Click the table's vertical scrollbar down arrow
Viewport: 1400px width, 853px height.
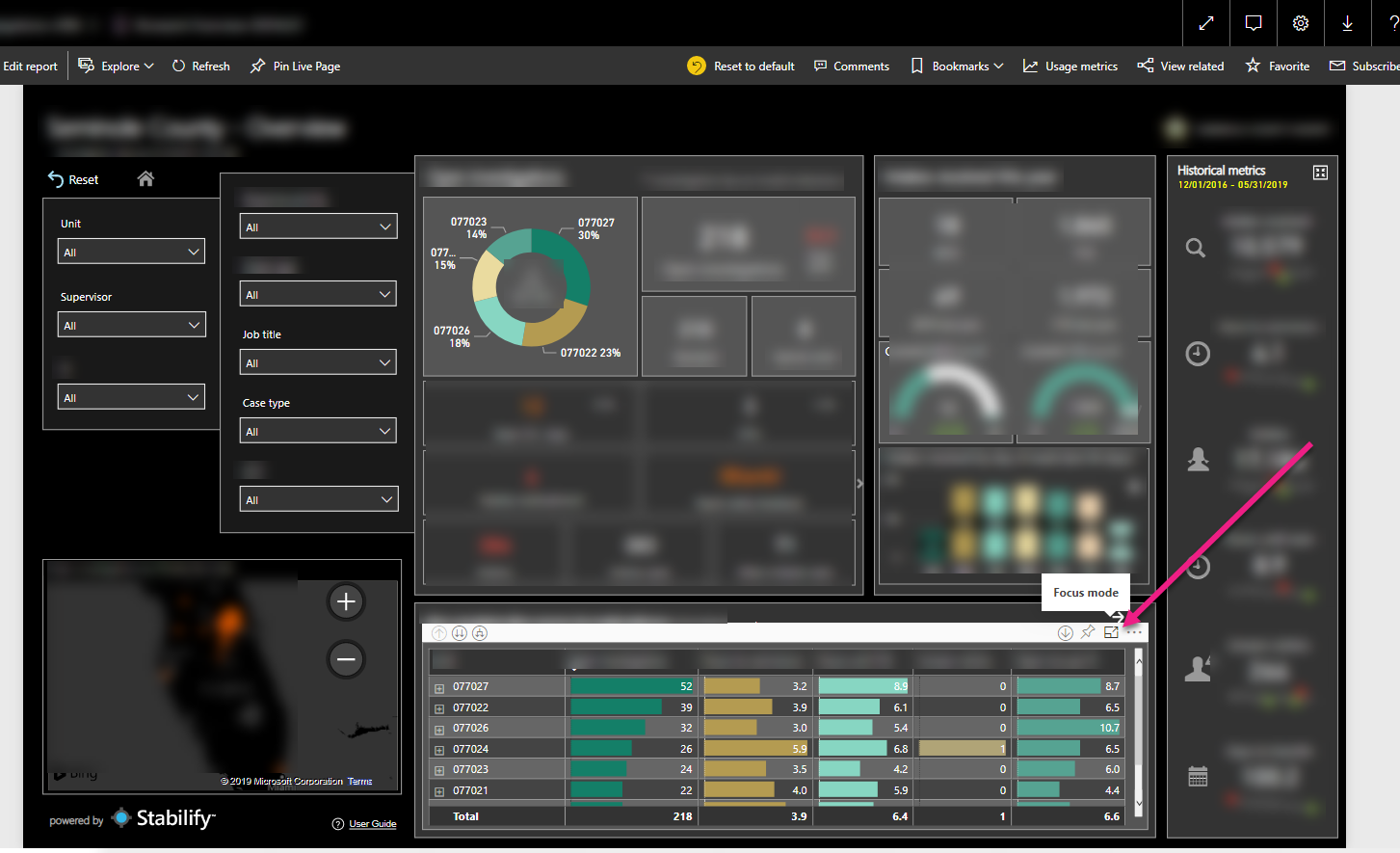1139,803
